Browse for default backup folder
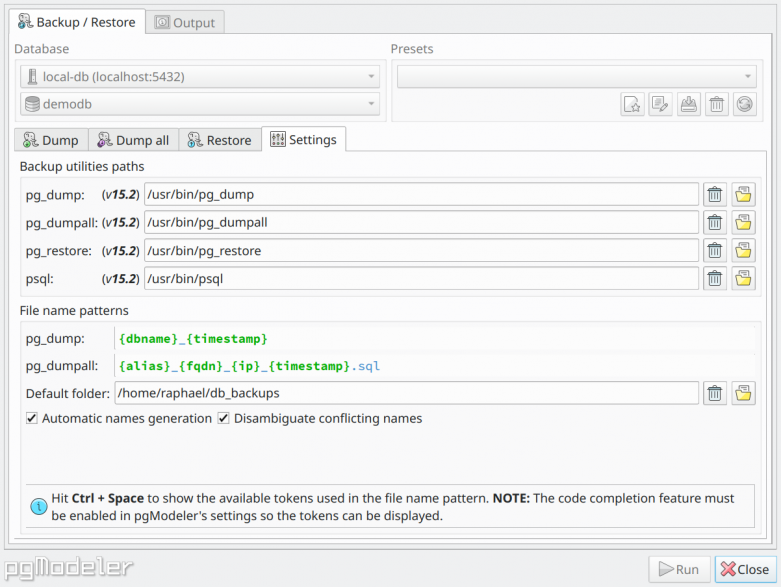Viewport: 781px width, 587px height. (x=743, y=393)
